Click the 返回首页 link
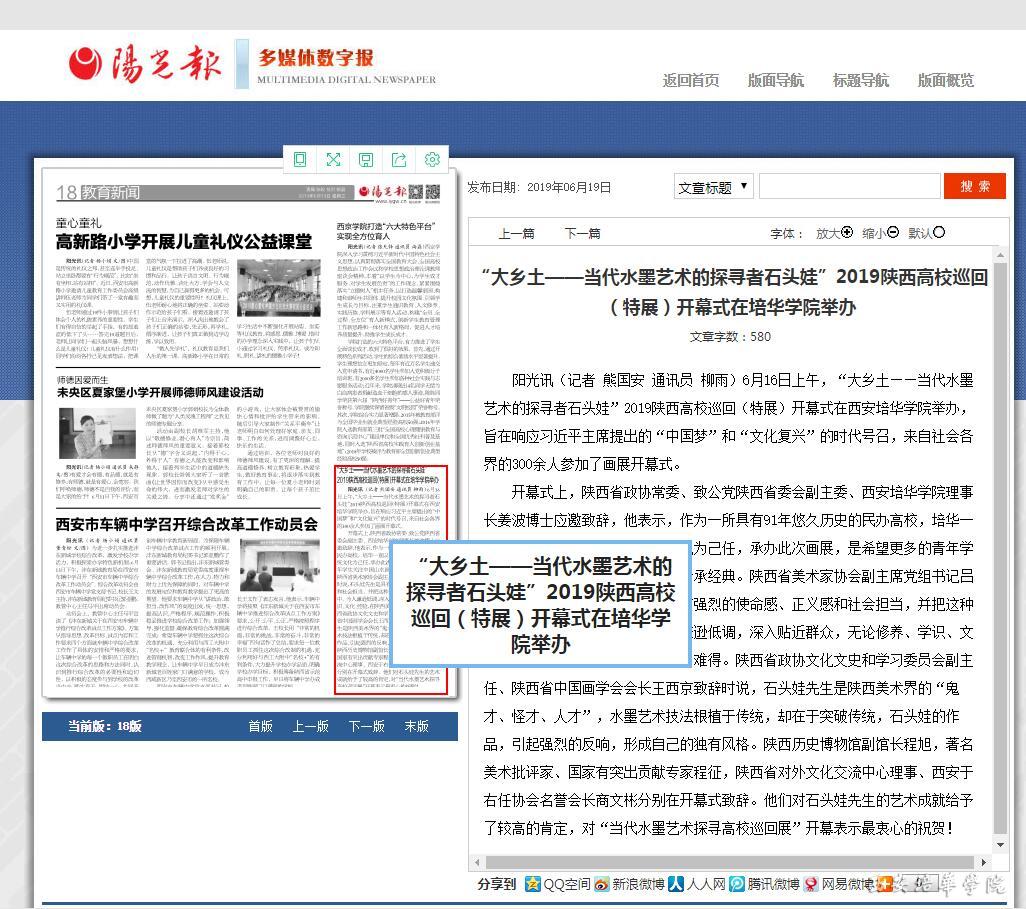This screenshot has height=909, width=1026. pyautogui.click(x=690, y=80)
